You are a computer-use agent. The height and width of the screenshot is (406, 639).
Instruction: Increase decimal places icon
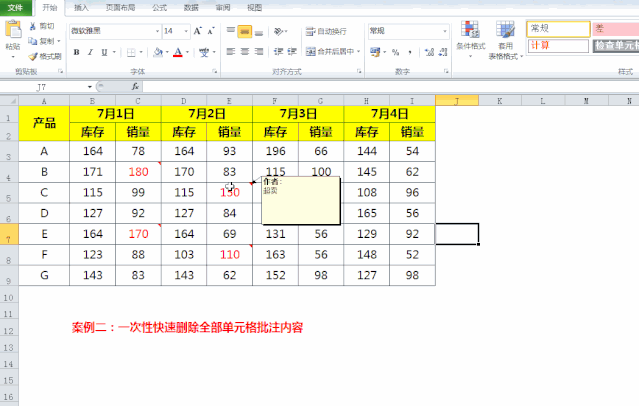coord(429,52)
